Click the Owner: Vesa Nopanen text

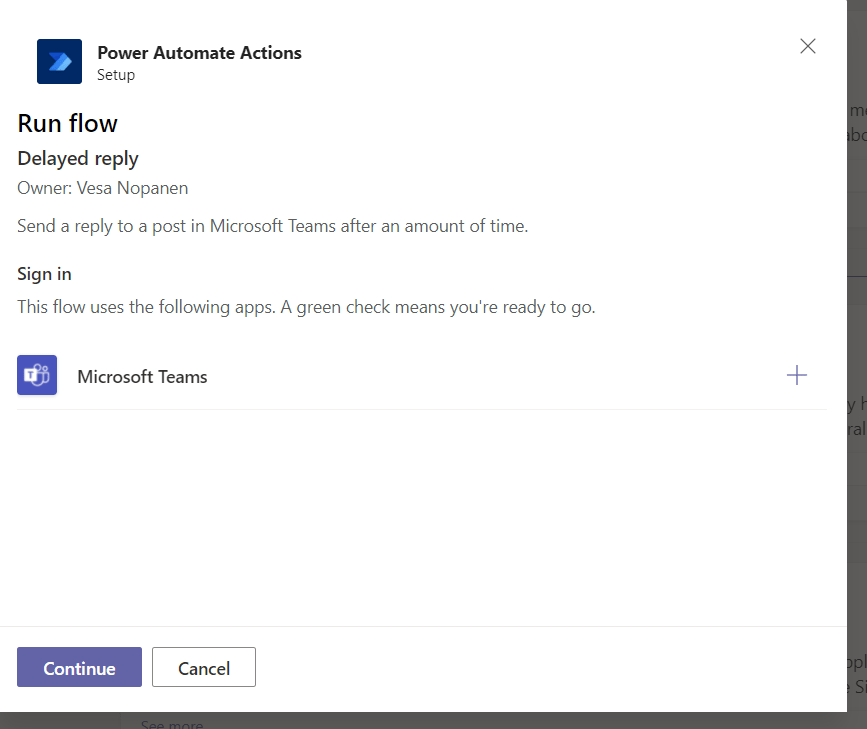(x=102, y=188)
